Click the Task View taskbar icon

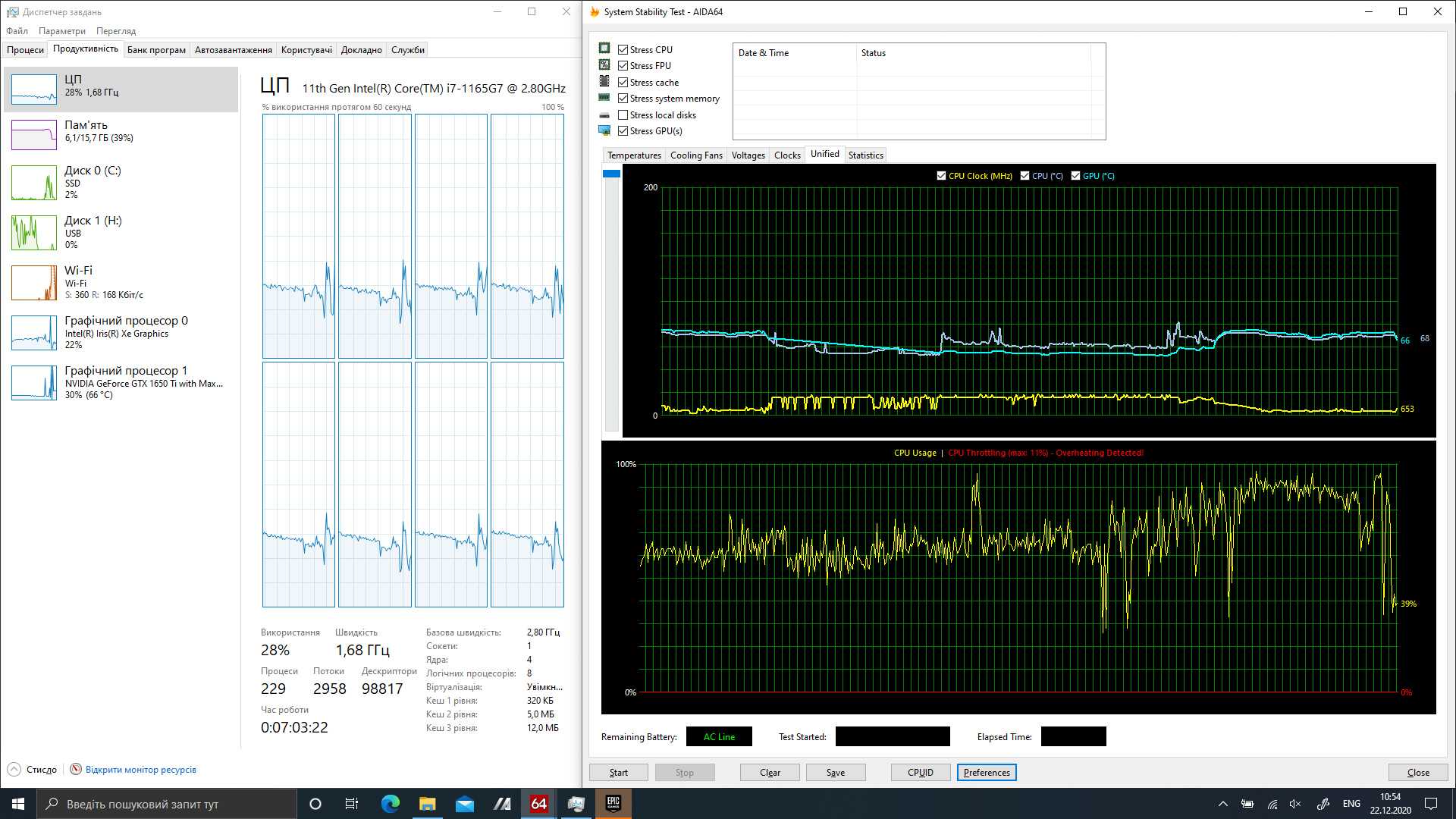(351, 804)
